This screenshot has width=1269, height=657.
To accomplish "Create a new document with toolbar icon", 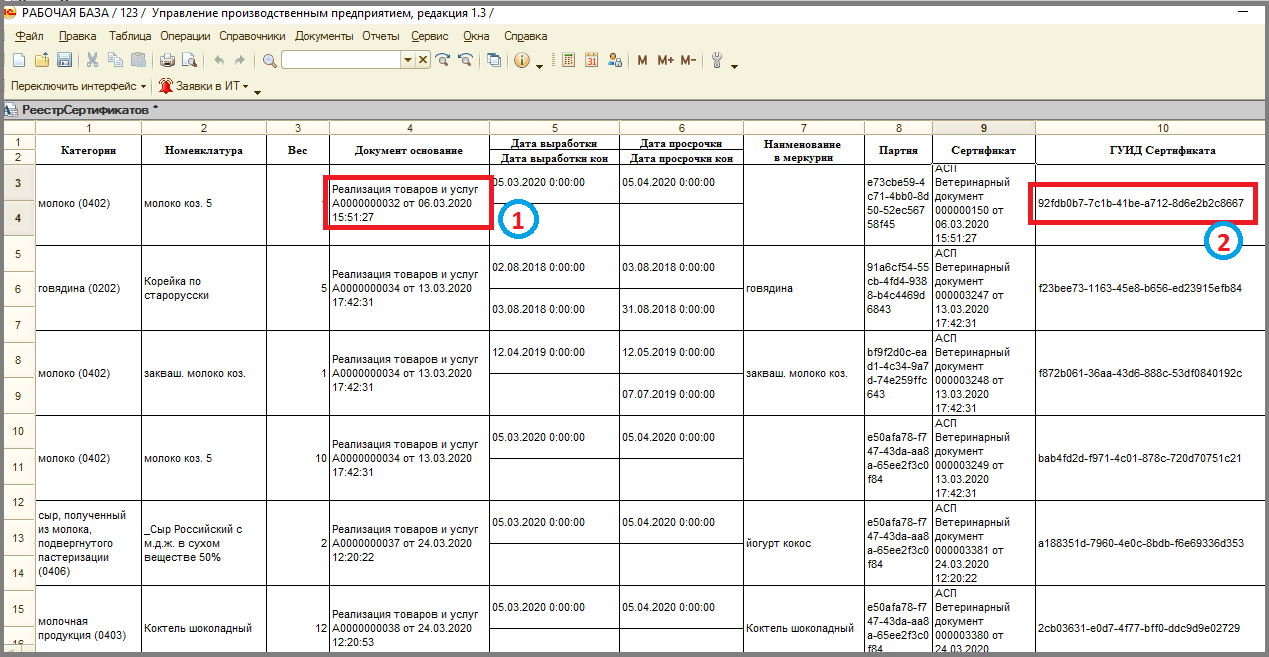I will click(x=19, y=60).
